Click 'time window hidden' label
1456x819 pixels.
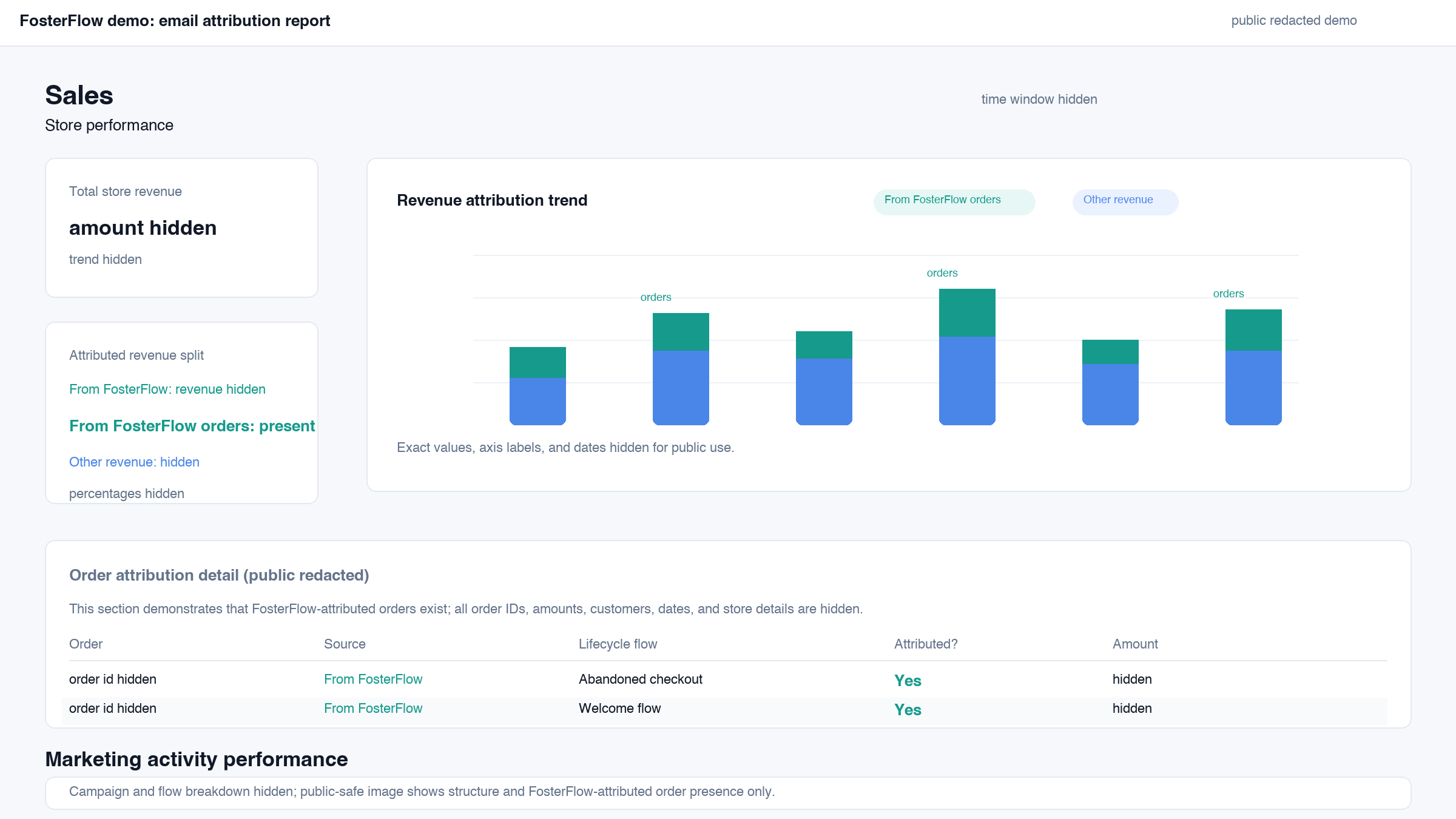coord(1039,99)
